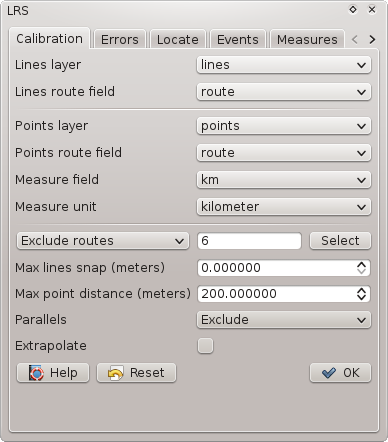The height and width of the screenshot is (442, 388).
Task: Expand the Points layer combo box
Action: click(x=284, y=126)
